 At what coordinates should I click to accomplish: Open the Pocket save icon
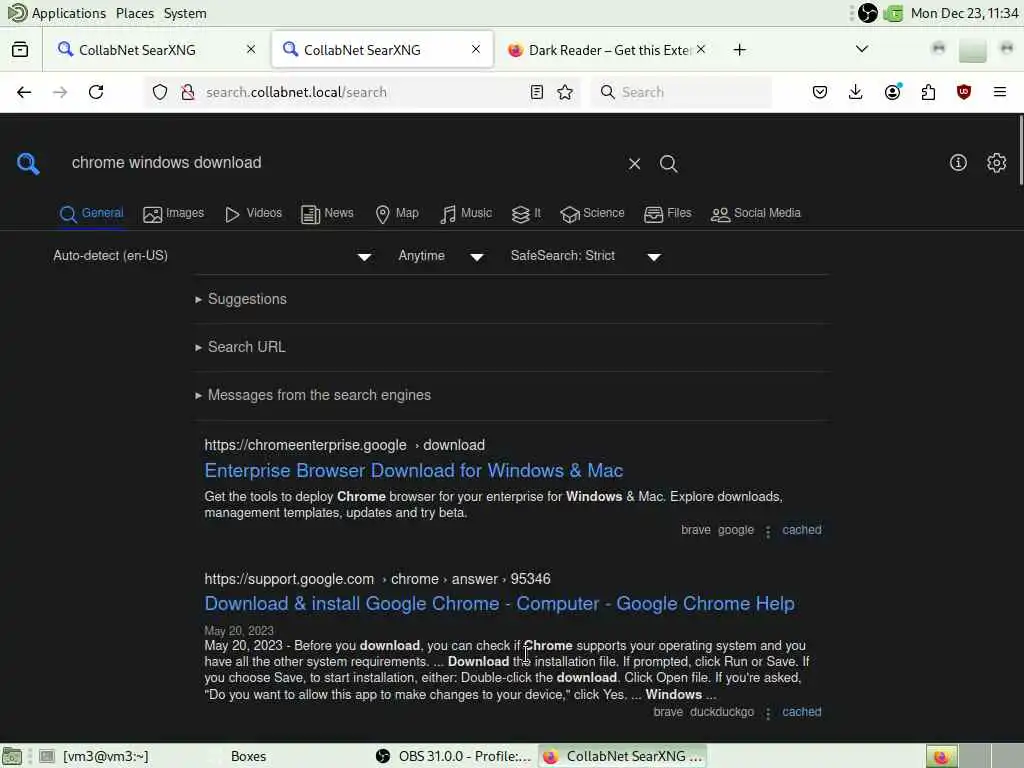[x=820, y=92]
